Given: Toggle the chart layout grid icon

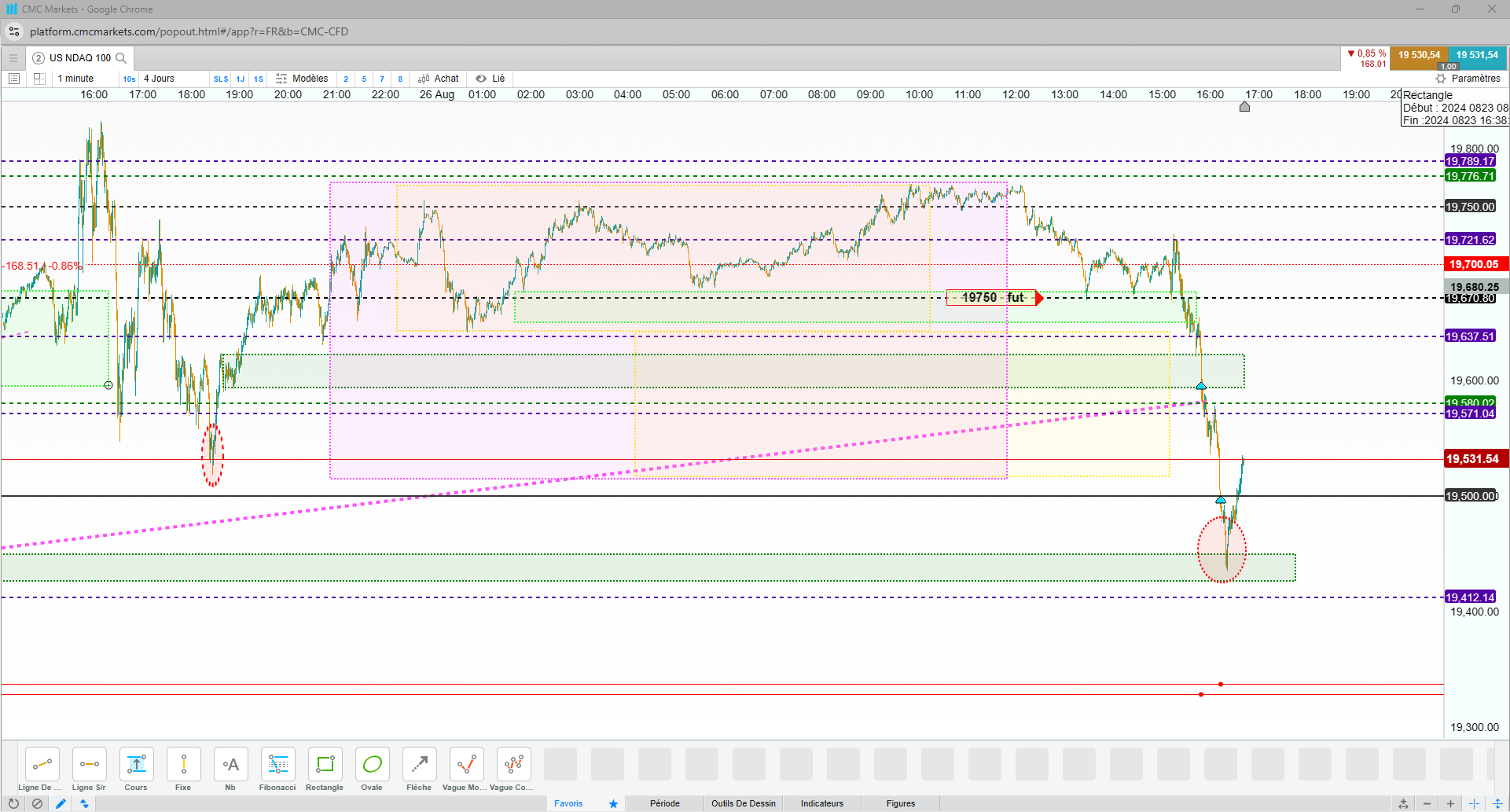Looking at the screenshot, I should click(x=39, y=79).
